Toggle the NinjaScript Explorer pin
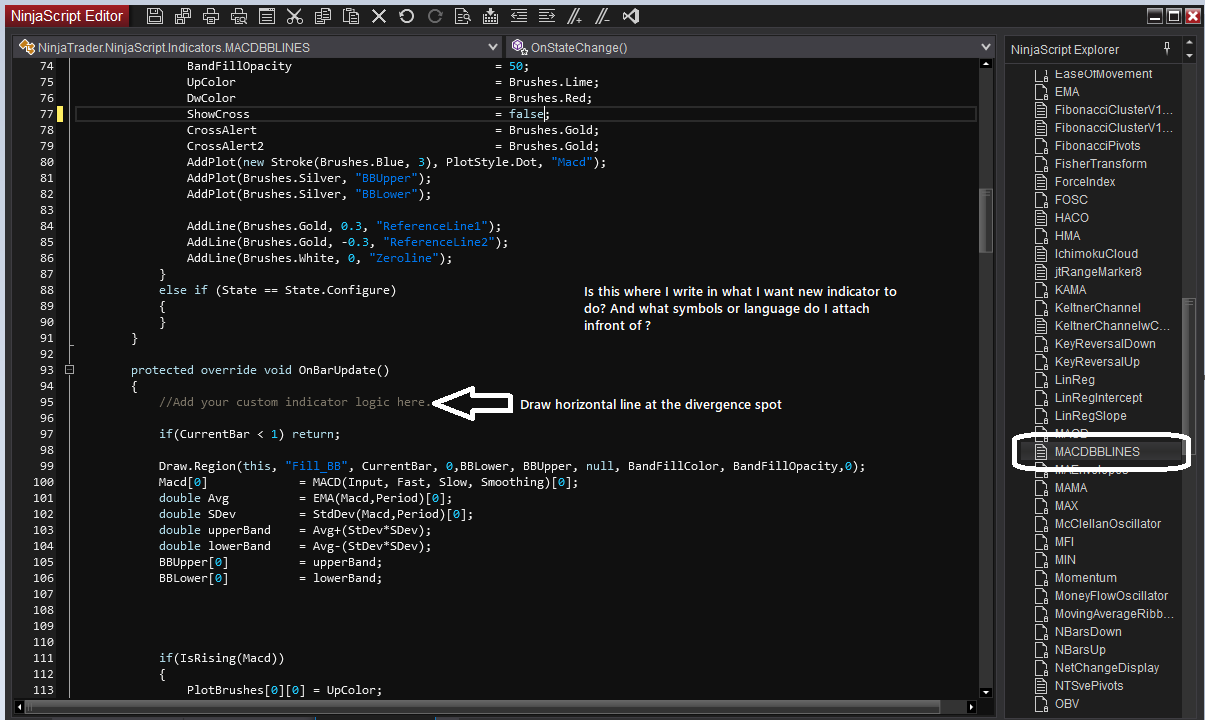This screenshot has height=721, width=1205. coord(1166,49)
